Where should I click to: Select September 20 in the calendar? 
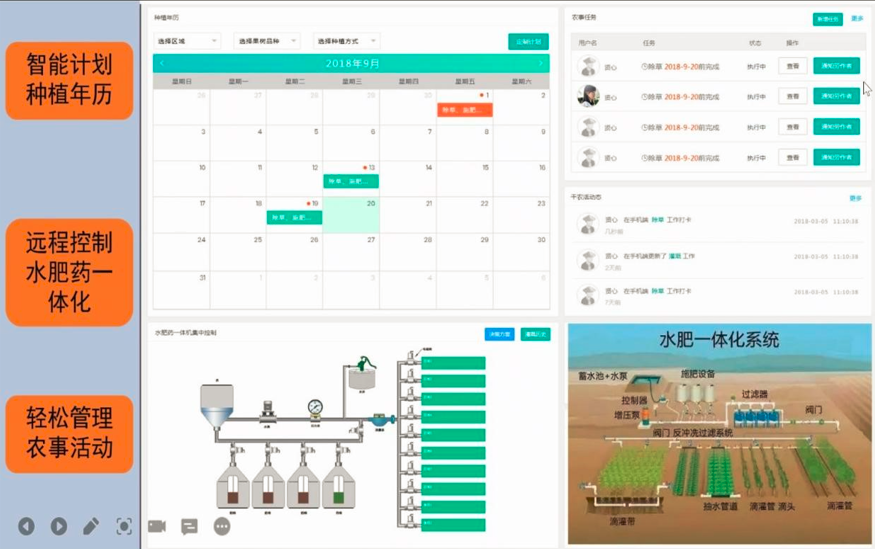[x=351, y=216]
